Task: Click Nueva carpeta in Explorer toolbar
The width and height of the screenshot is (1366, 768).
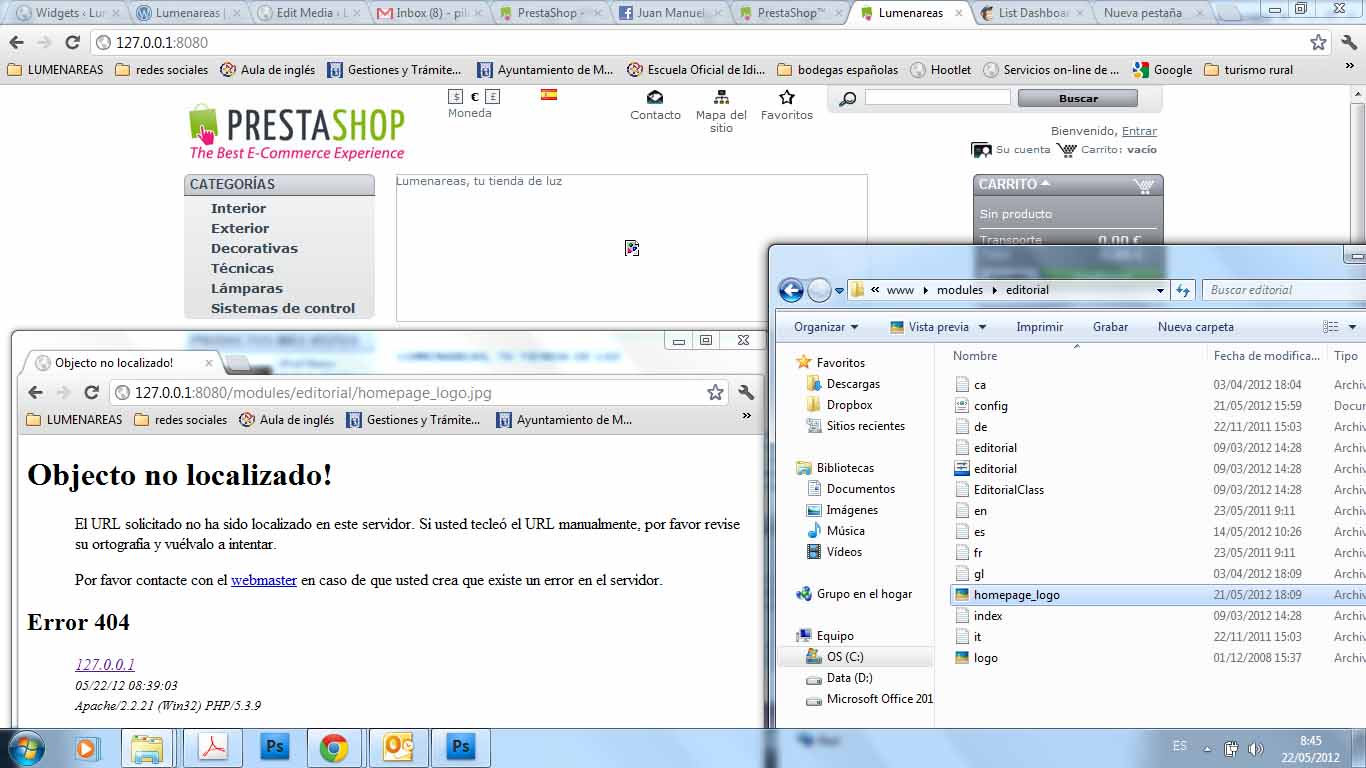Action: pos(1196,327)
